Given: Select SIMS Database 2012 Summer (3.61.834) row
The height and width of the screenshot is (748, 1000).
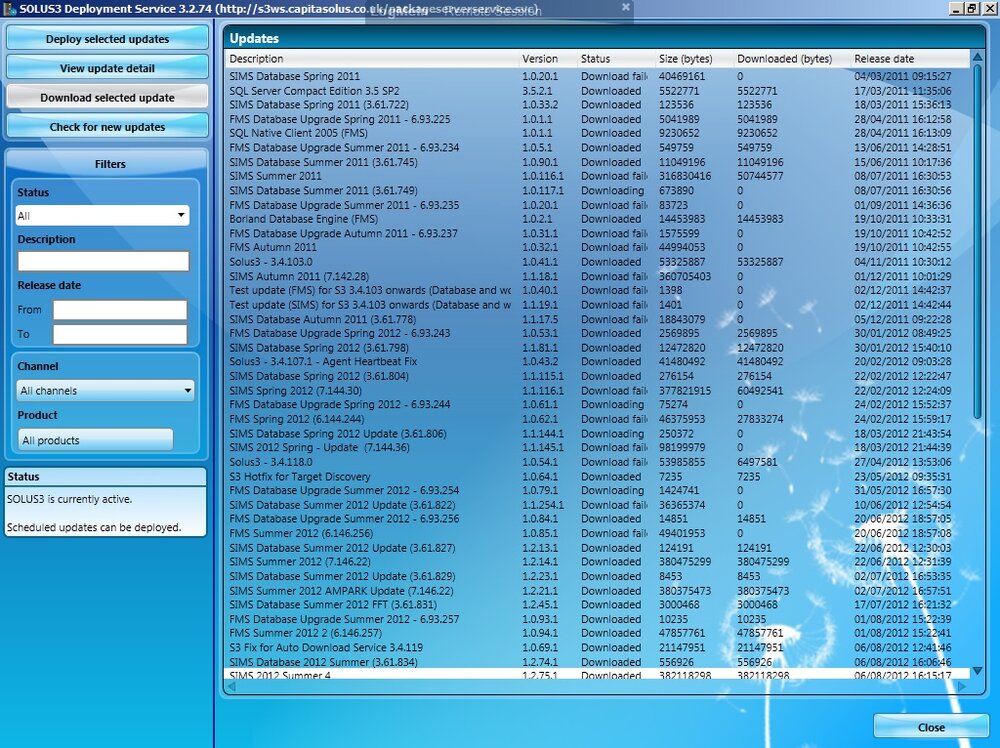Looking at the screenshot, I should point(597,662).
